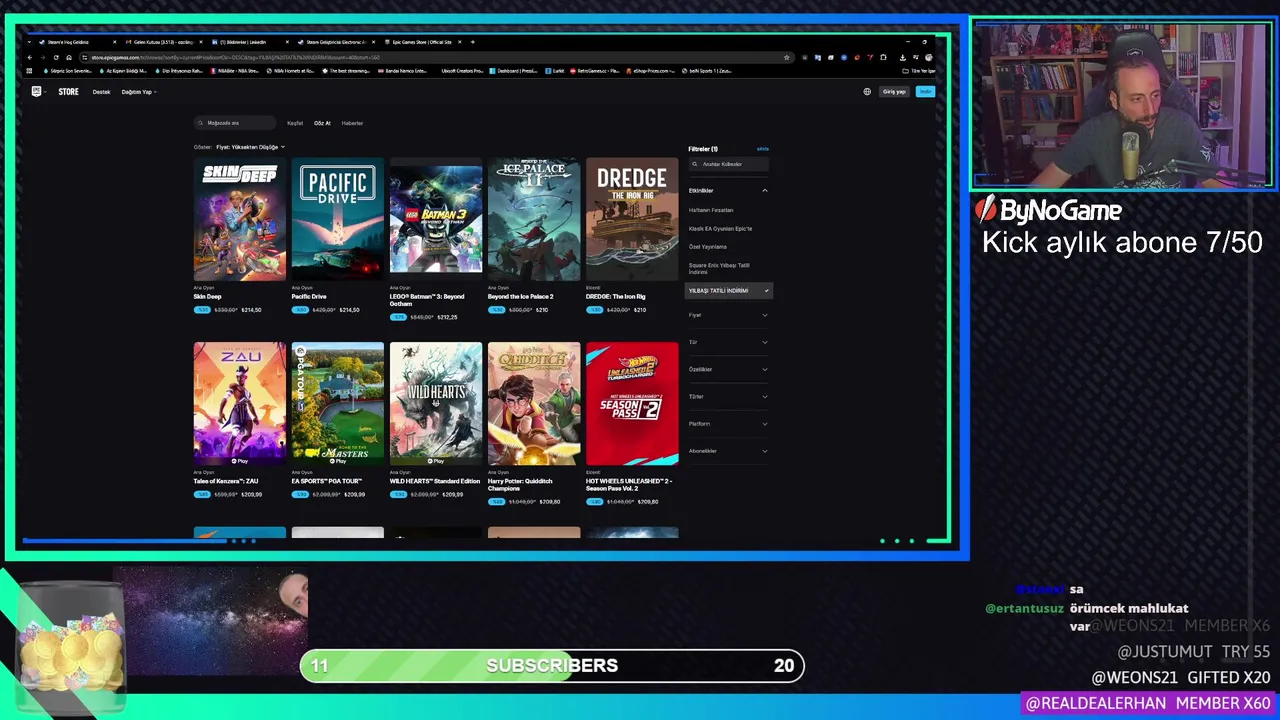
Task: Go to the STORE navigation item
Action: [68, 92]
